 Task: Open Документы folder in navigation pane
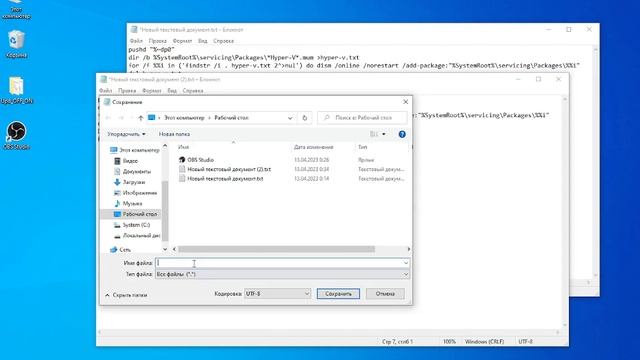coord(136,171)
